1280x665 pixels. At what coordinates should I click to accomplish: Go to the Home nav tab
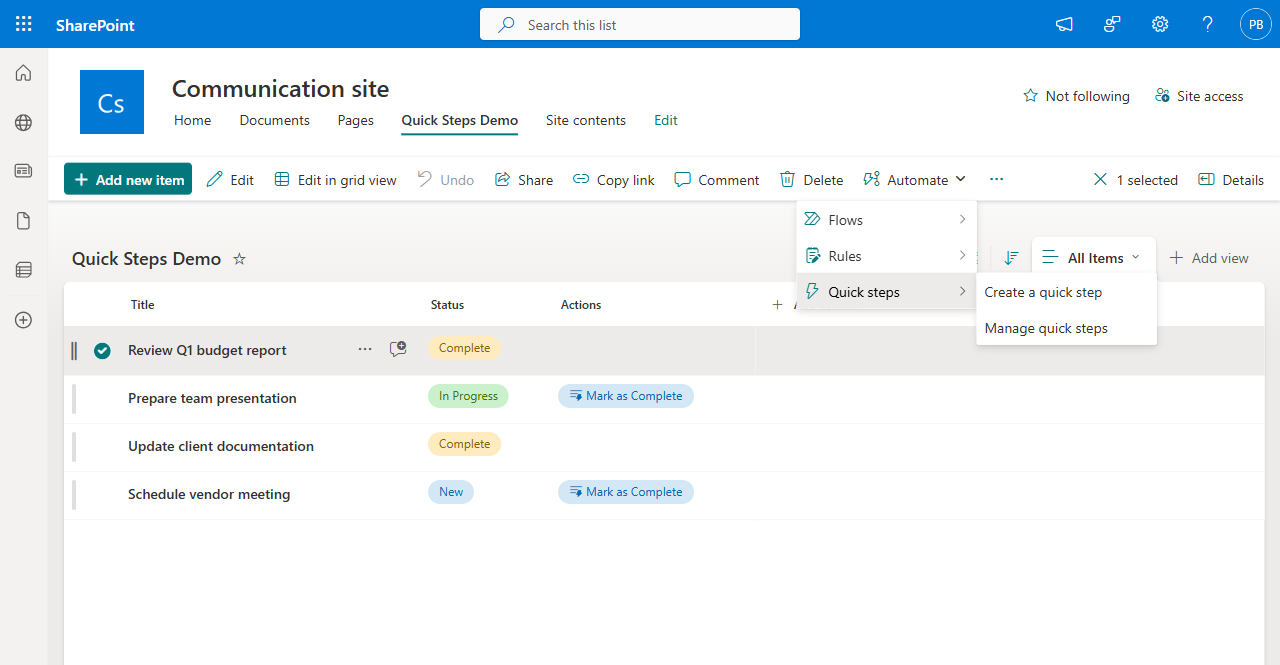193,120
